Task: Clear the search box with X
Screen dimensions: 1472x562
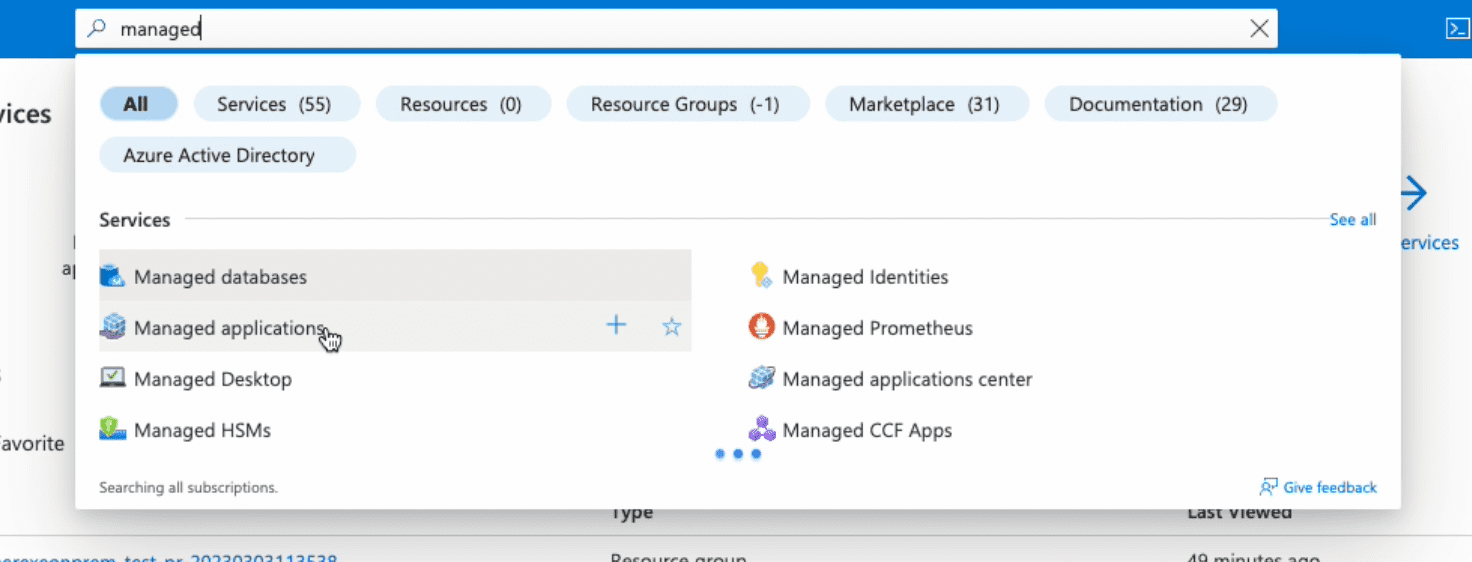Action: (1259, 29)
